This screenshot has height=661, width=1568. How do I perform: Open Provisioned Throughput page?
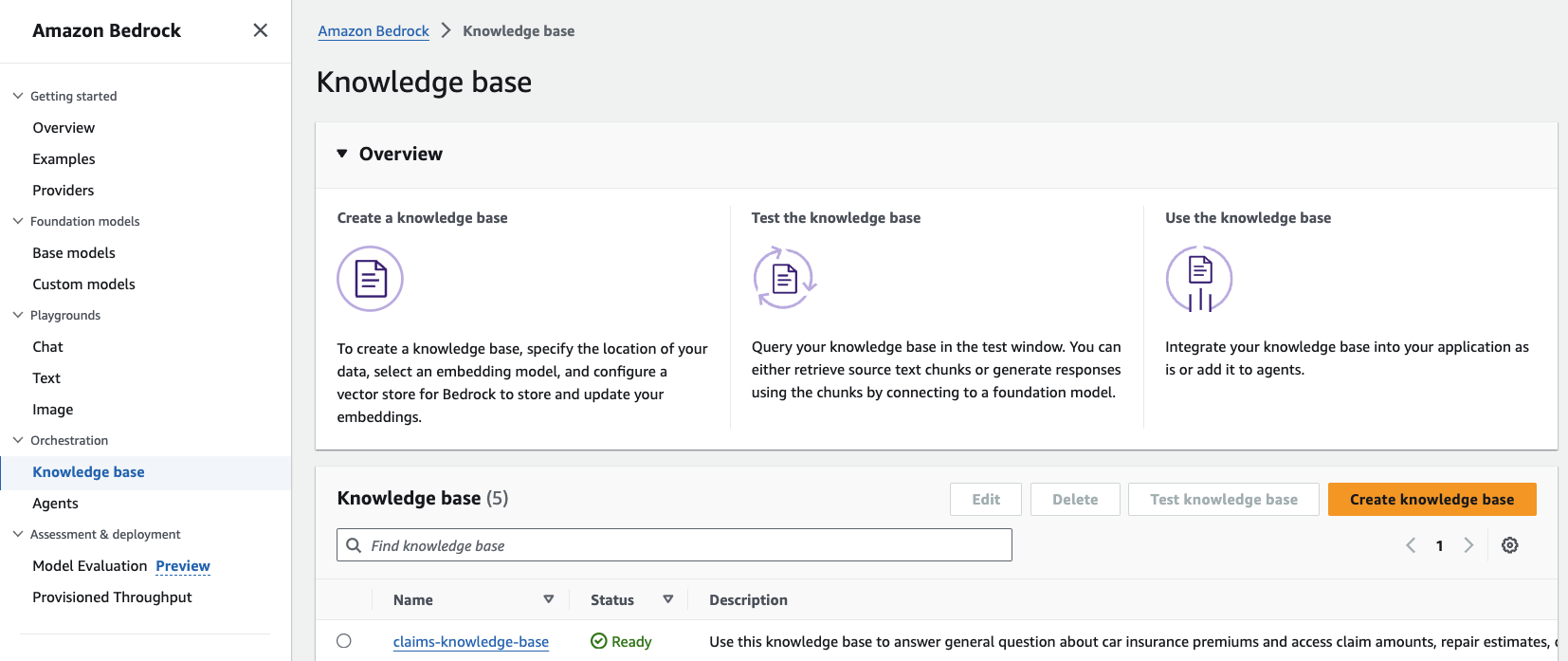[112, 597]
